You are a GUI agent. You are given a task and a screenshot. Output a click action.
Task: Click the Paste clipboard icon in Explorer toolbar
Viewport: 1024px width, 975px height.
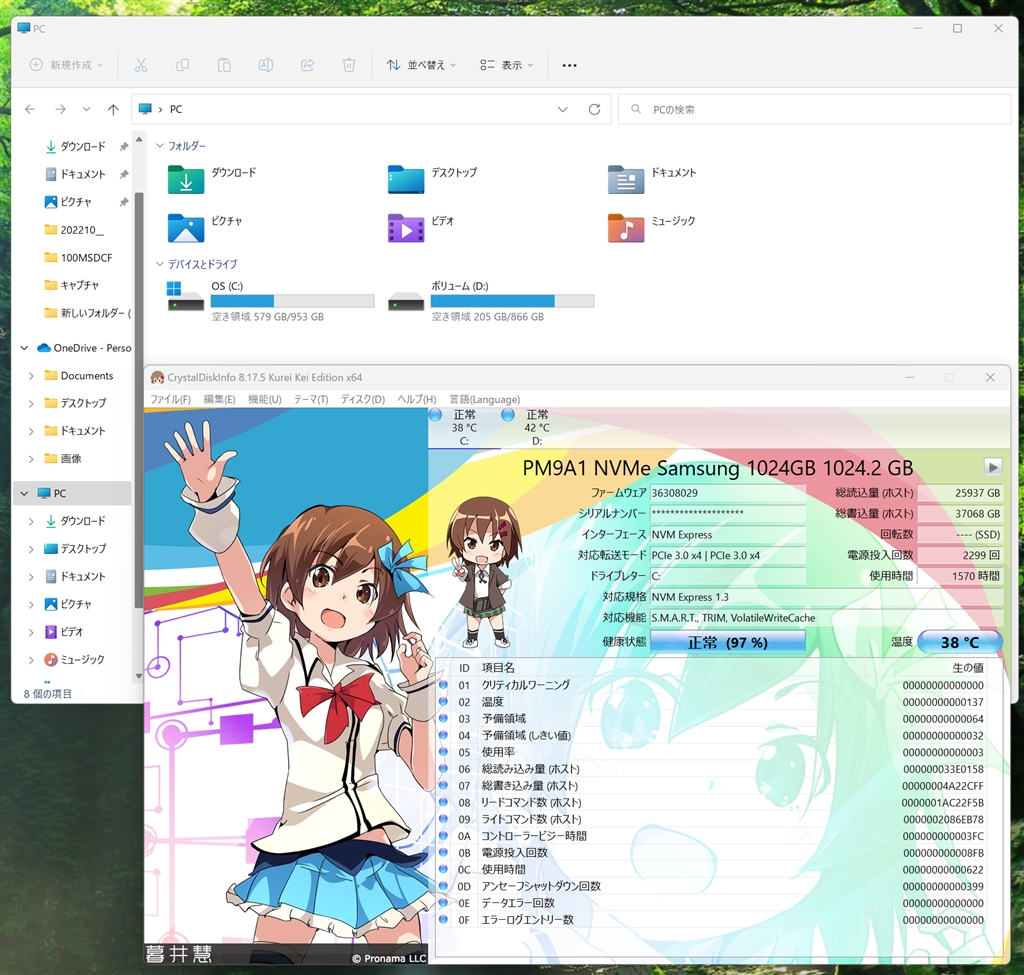[x=224, y=65]
